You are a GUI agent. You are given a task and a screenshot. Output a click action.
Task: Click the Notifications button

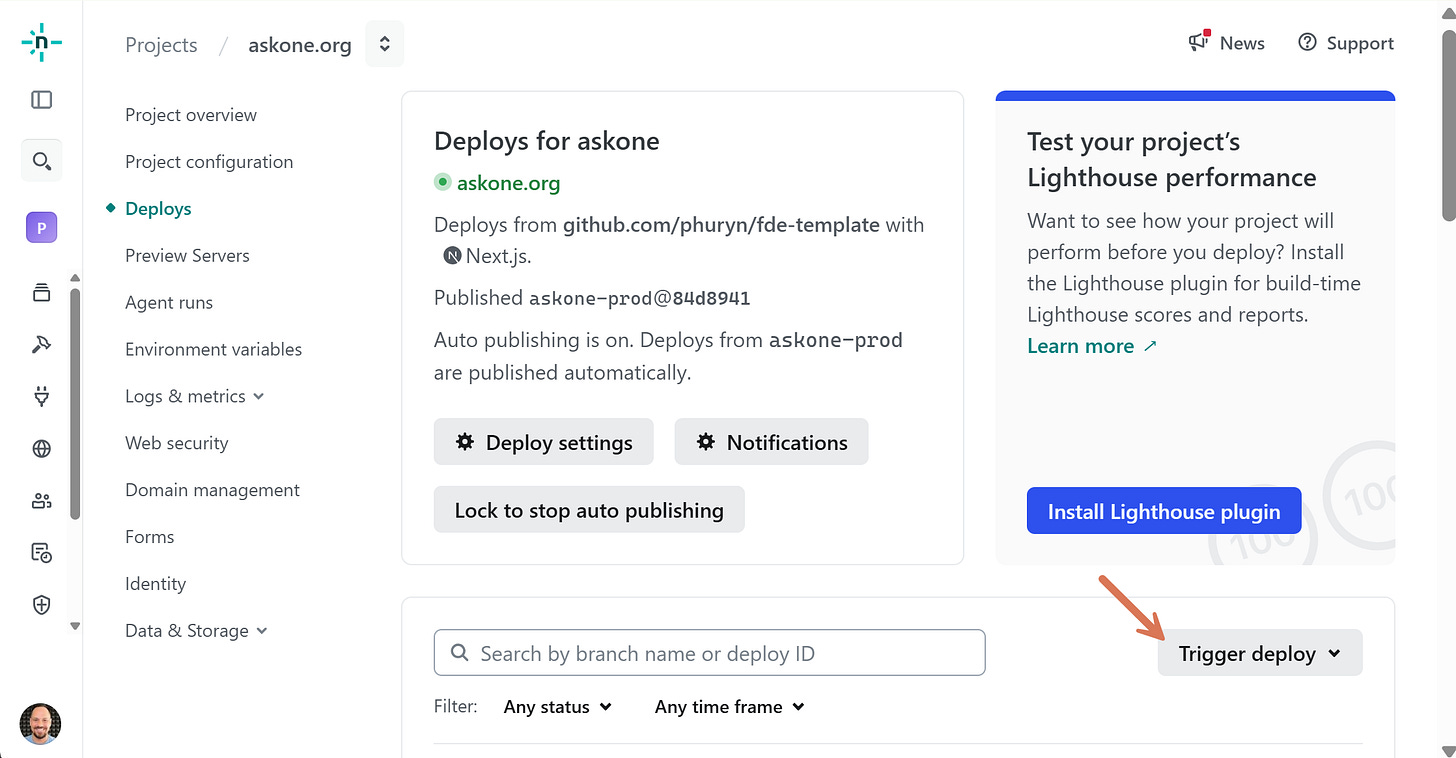click(772, 441)
